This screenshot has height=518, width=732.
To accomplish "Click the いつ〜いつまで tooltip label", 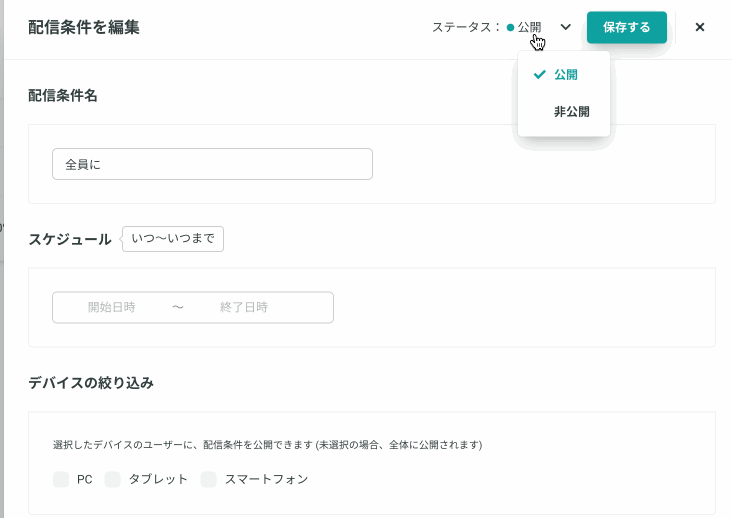I will pos(173,239).
